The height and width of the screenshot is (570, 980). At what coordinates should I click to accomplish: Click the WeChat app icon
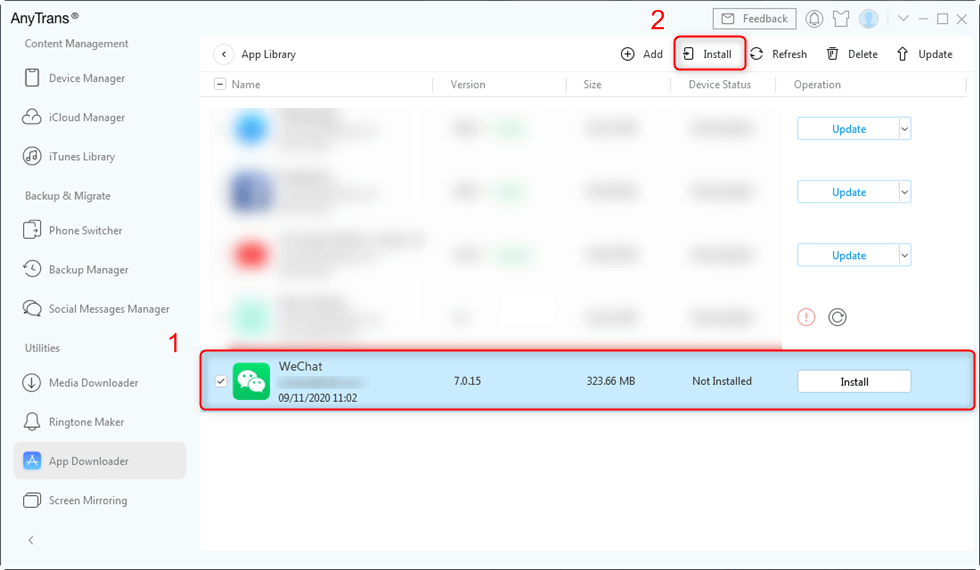coord(251,381)
